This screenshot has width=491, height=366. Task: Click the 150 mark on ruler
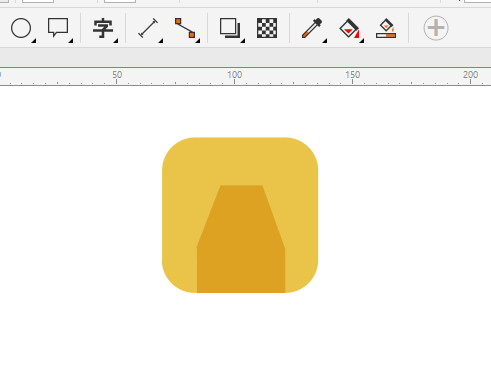click(353, 75)
